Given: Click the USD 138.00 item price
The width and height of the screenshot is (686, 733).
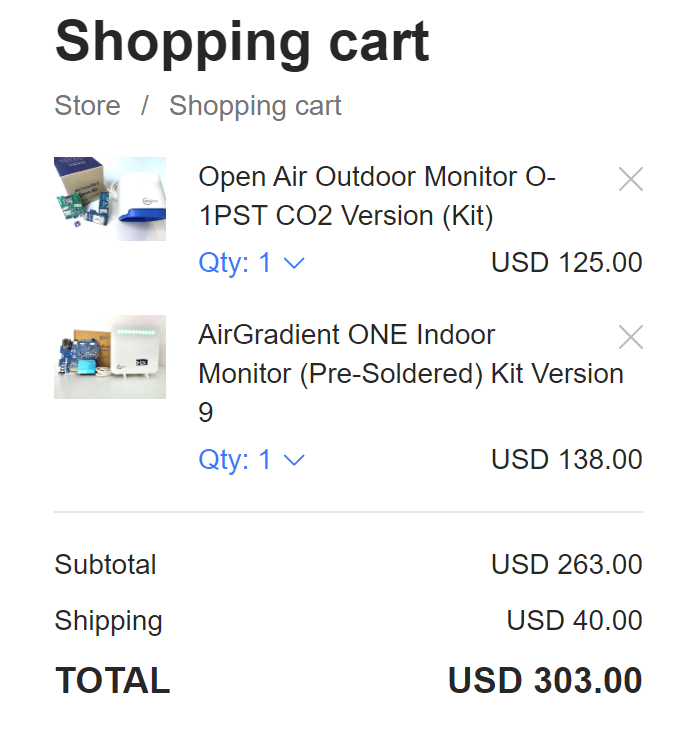Looking at the screenshot, I should pos(567,460).
